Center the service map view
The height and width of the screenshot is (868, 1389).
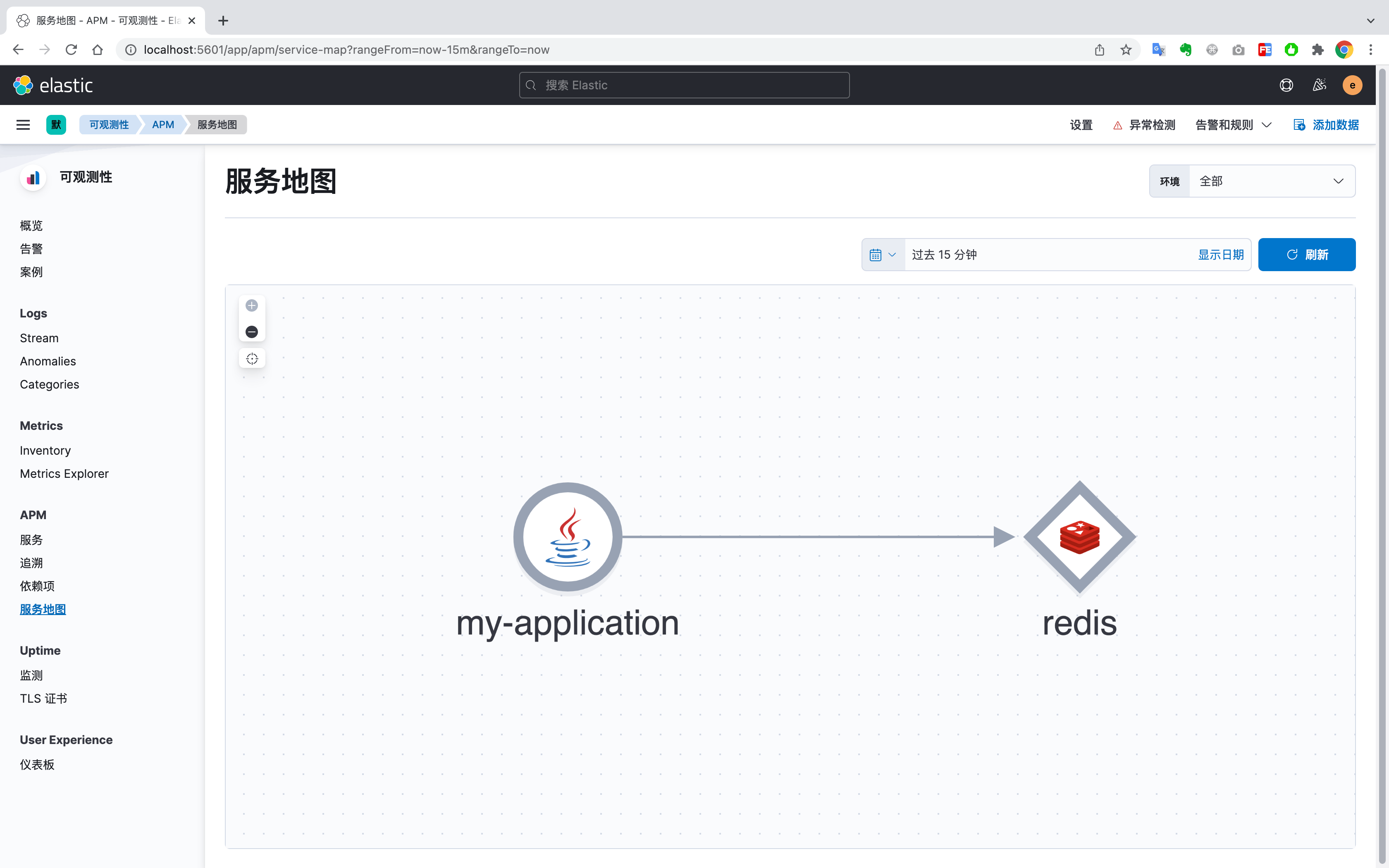click(251, 359)
